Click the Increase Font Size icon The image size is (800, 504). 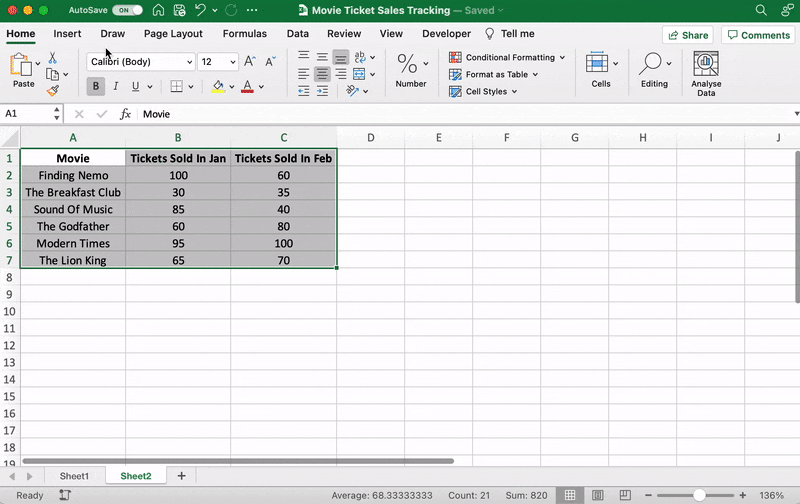click(x=249, y=62)
